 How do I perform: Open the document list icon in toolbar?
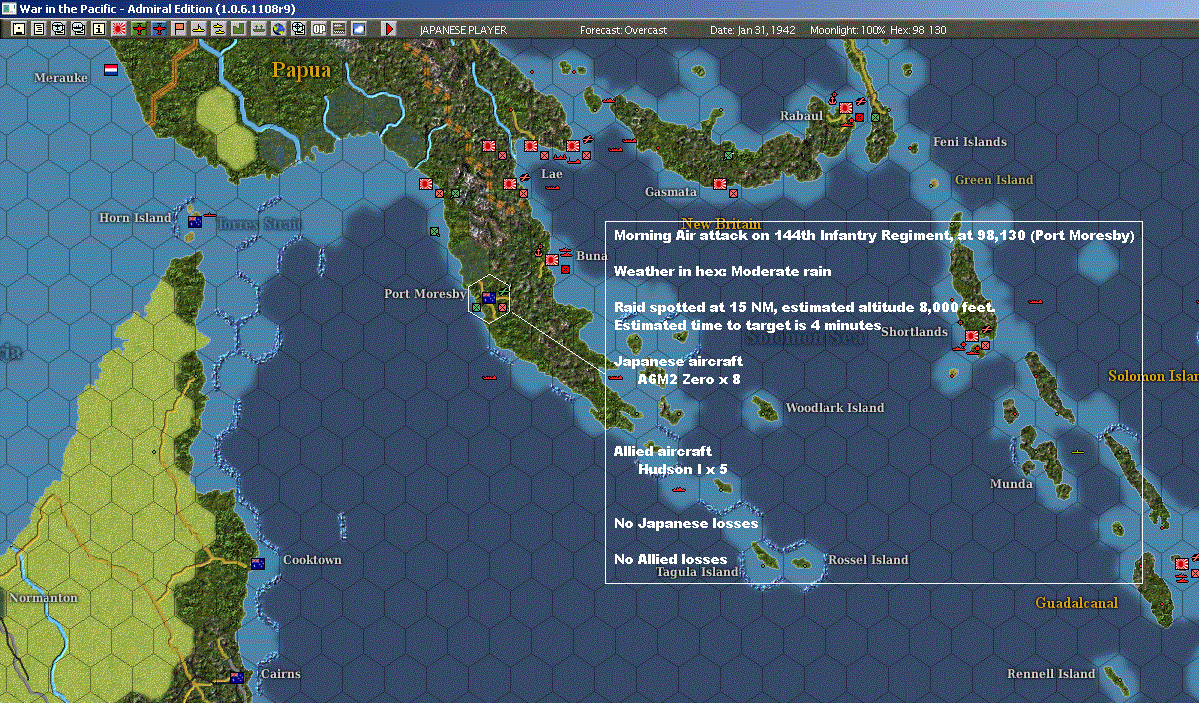point(39,29)
